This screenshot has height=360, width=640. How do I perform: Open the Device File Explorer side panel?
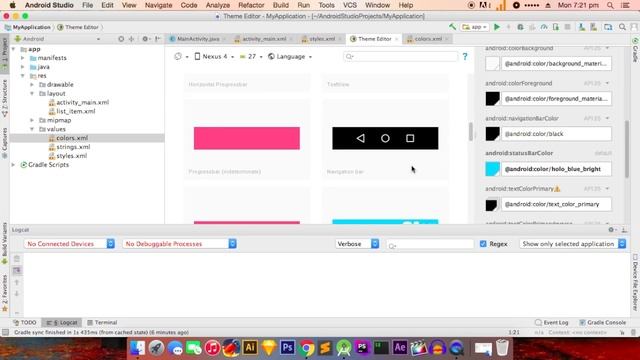[635, 282]
